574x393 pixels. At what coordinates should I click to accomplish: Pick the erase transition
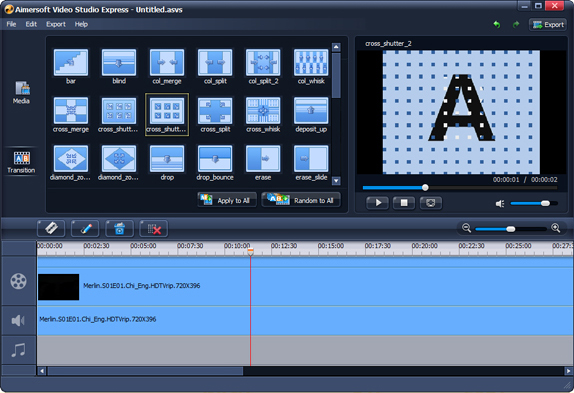(x=263, y=159)
